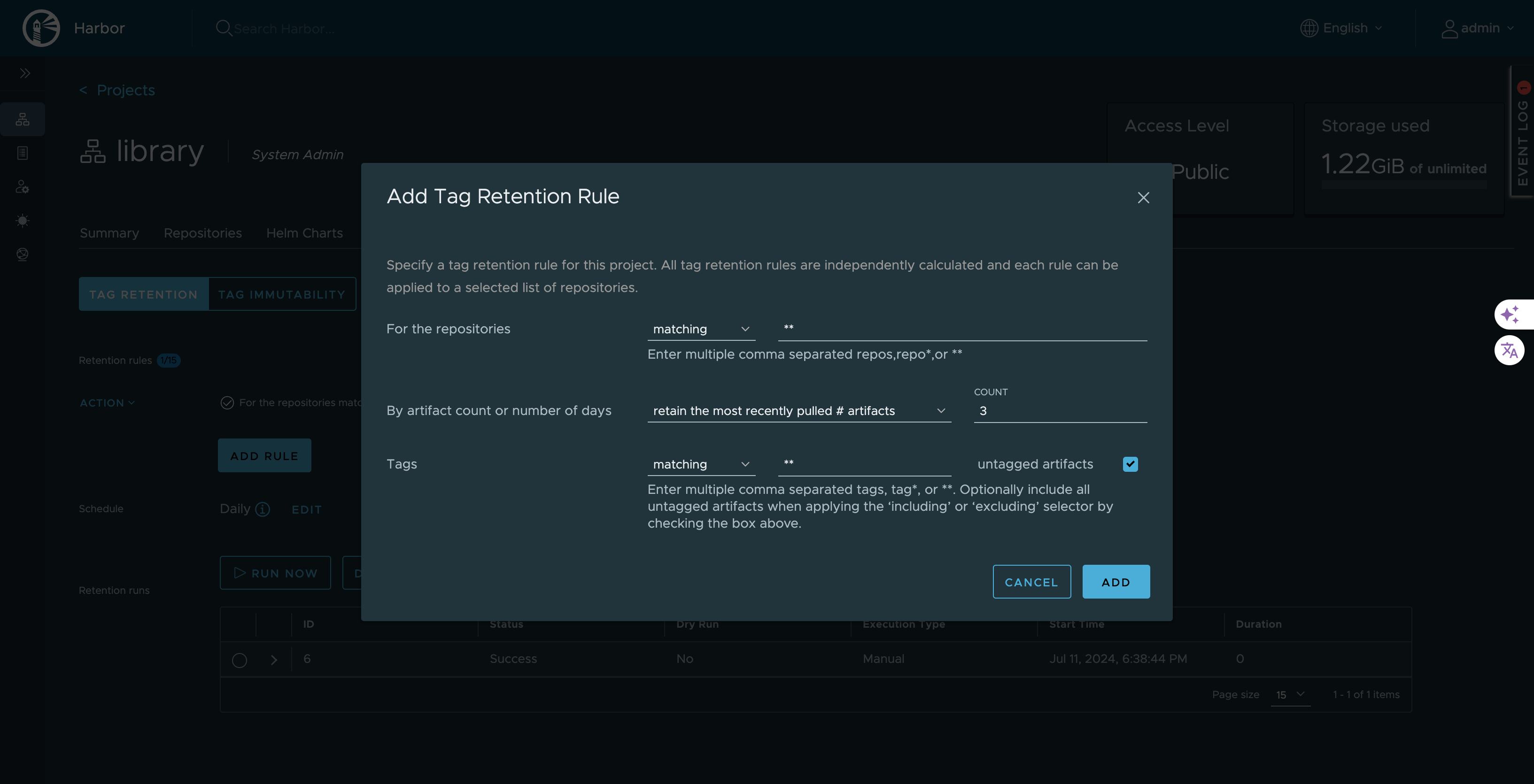Image resolution: width=1534 pixels, height=784 pixels.
Task: Click the ADD button
Action: point(1116,582)
